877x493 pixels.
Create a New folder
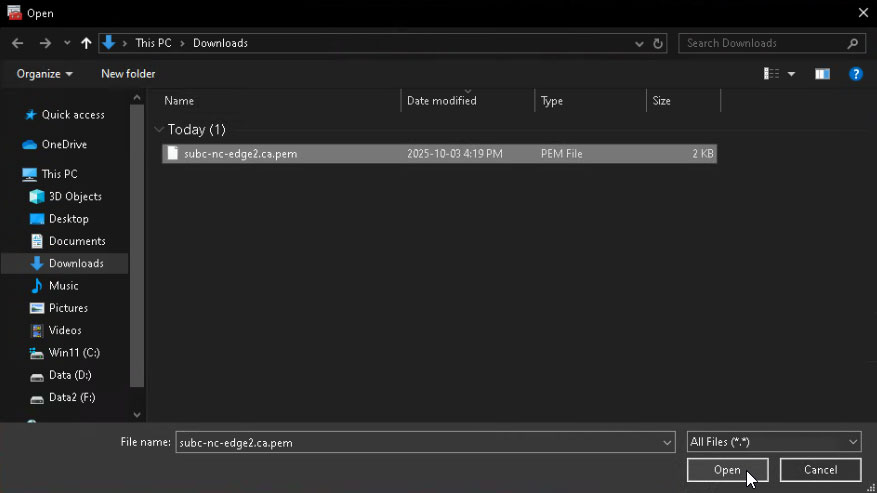(128, 74)
